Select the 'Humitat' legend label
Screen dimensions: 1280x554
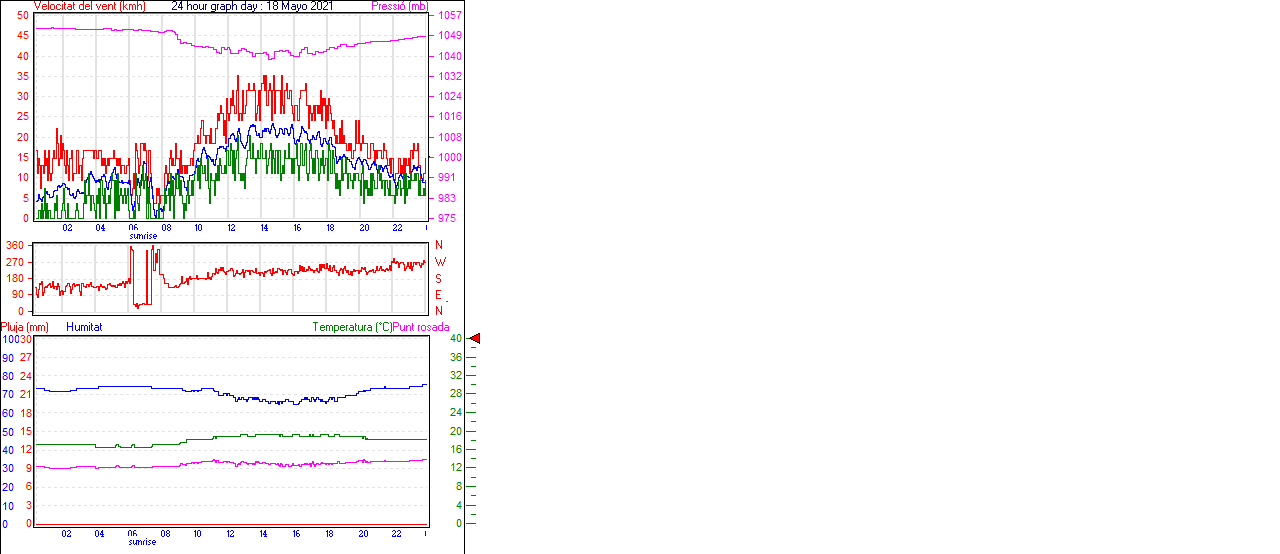click(84, 327)
